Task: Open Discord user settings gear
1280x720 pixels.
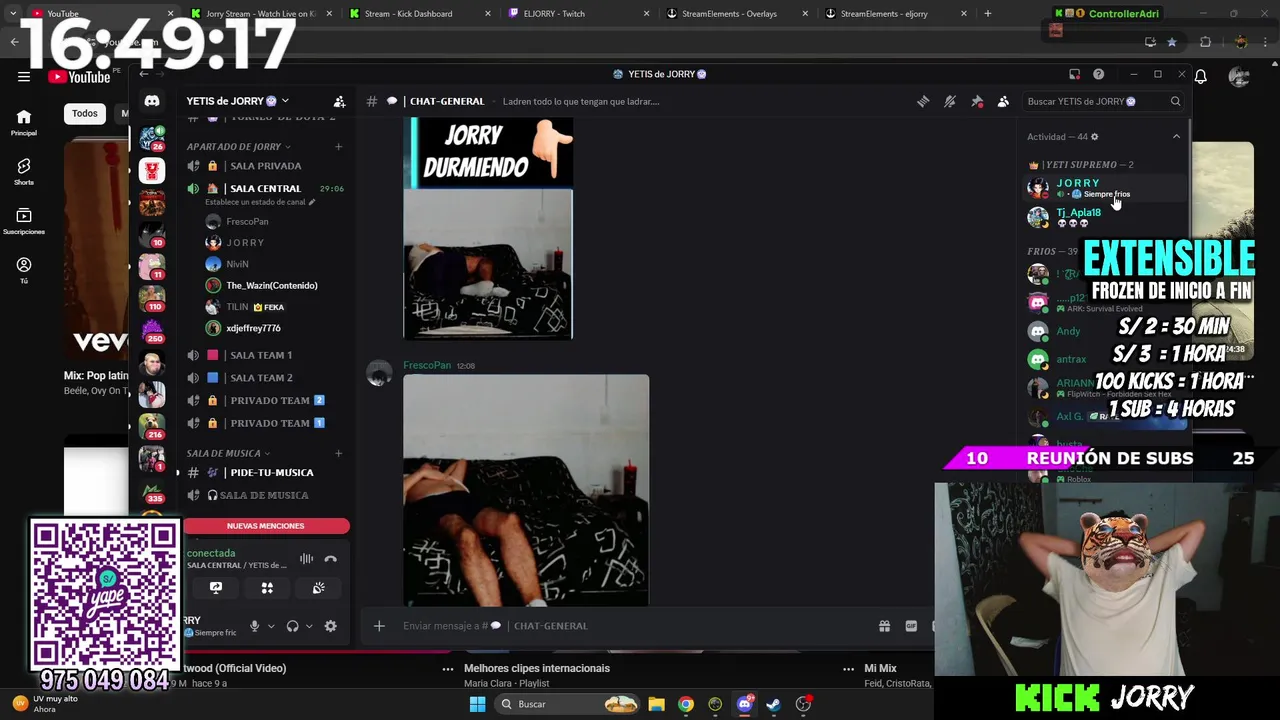Action: tap(330, 626)
